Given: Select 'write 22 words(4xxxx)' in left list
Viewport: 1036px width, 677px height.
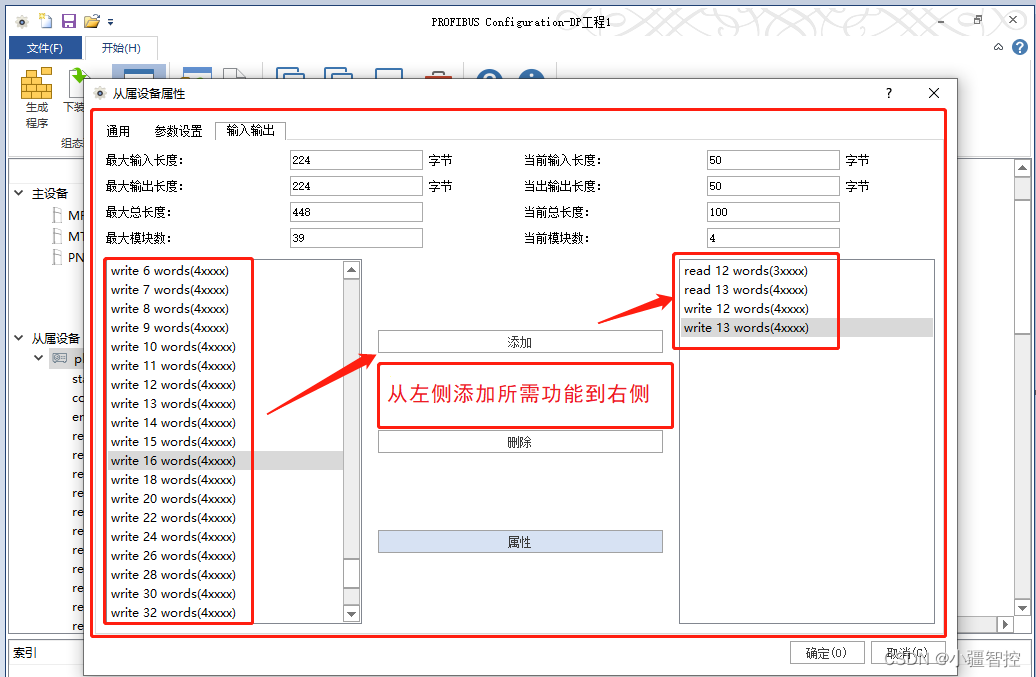Looking at the screenshot, I should (225, 518).
